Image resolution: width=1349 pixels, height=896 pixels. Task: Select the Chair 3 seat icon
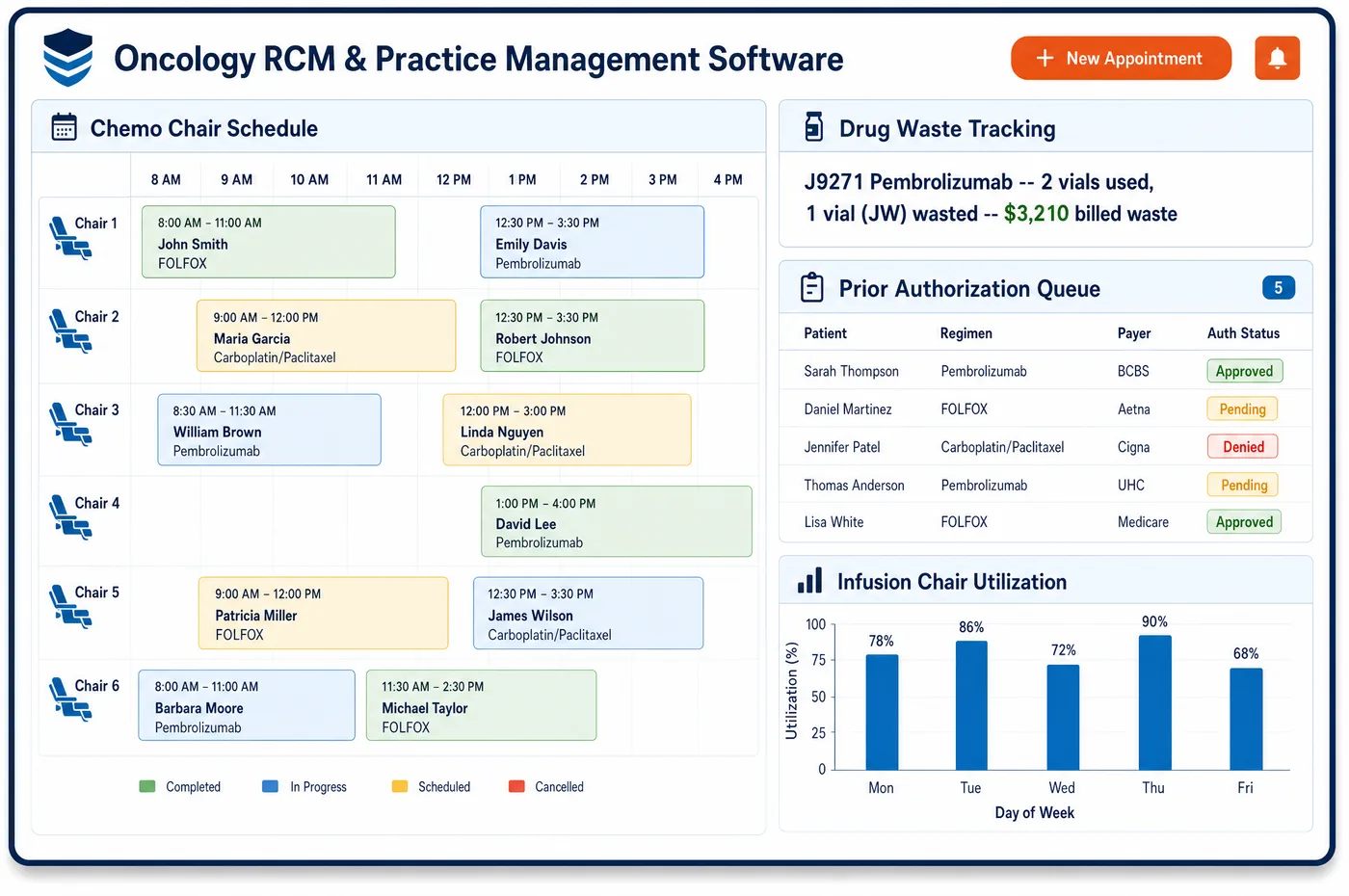[70, 425]
